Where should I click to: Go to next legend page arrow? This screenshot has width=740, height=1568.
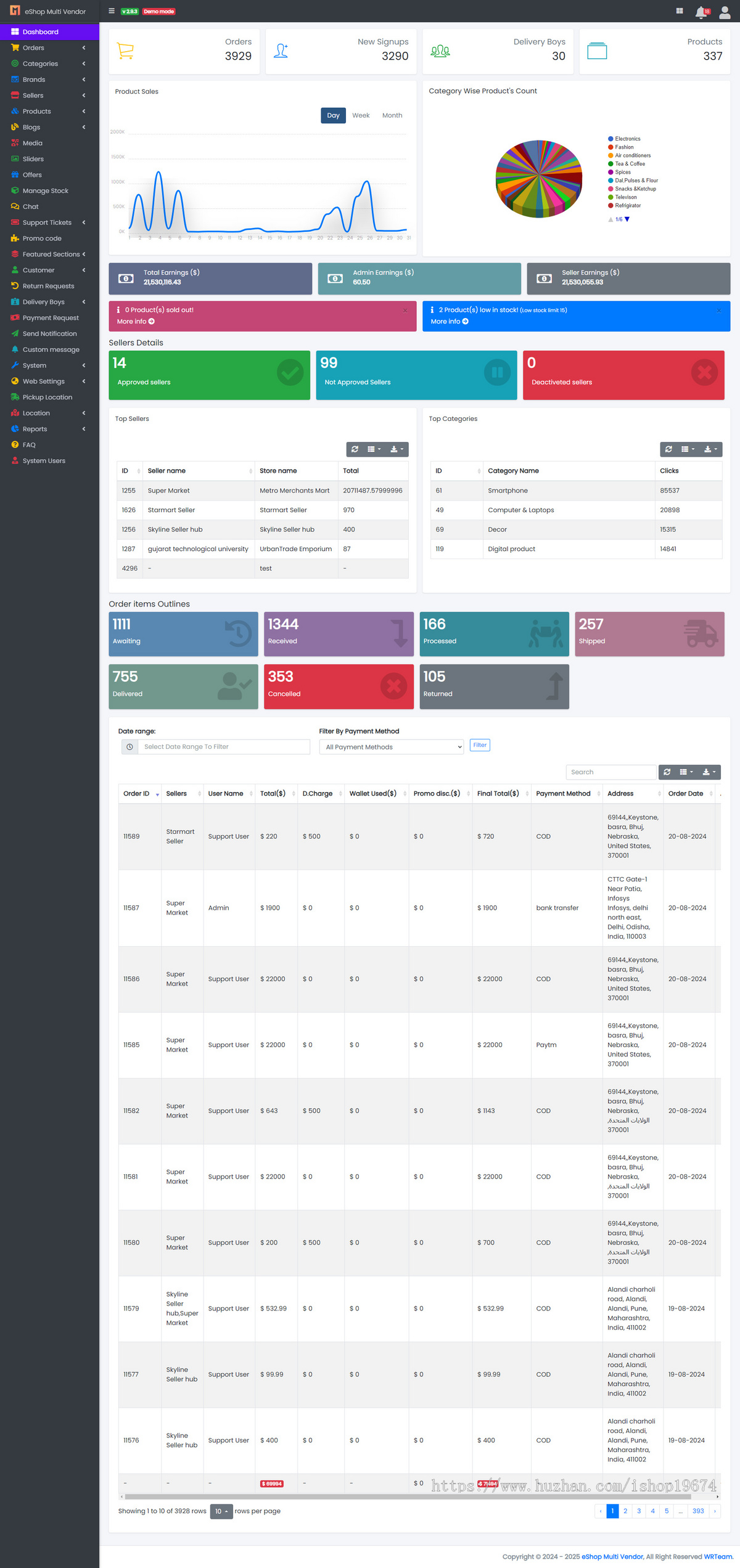(x=627, y=219)
